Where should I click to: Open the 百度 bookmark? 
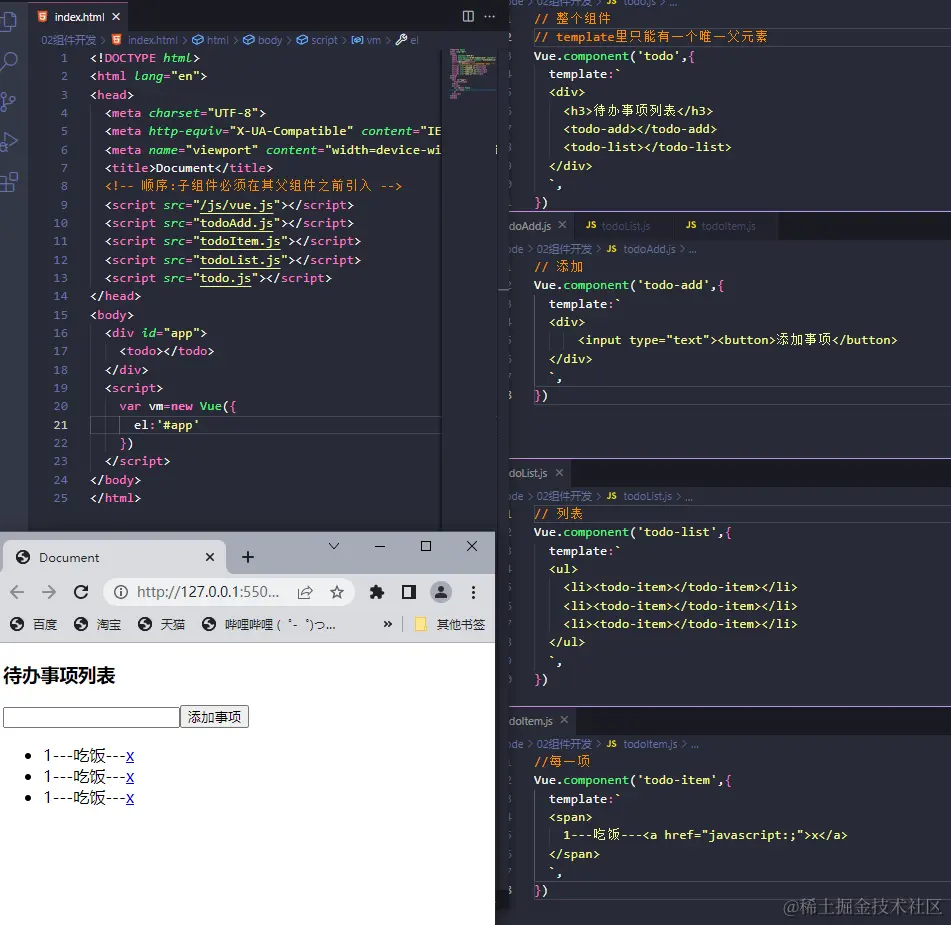pyautogui.click(x=34, y=624)
